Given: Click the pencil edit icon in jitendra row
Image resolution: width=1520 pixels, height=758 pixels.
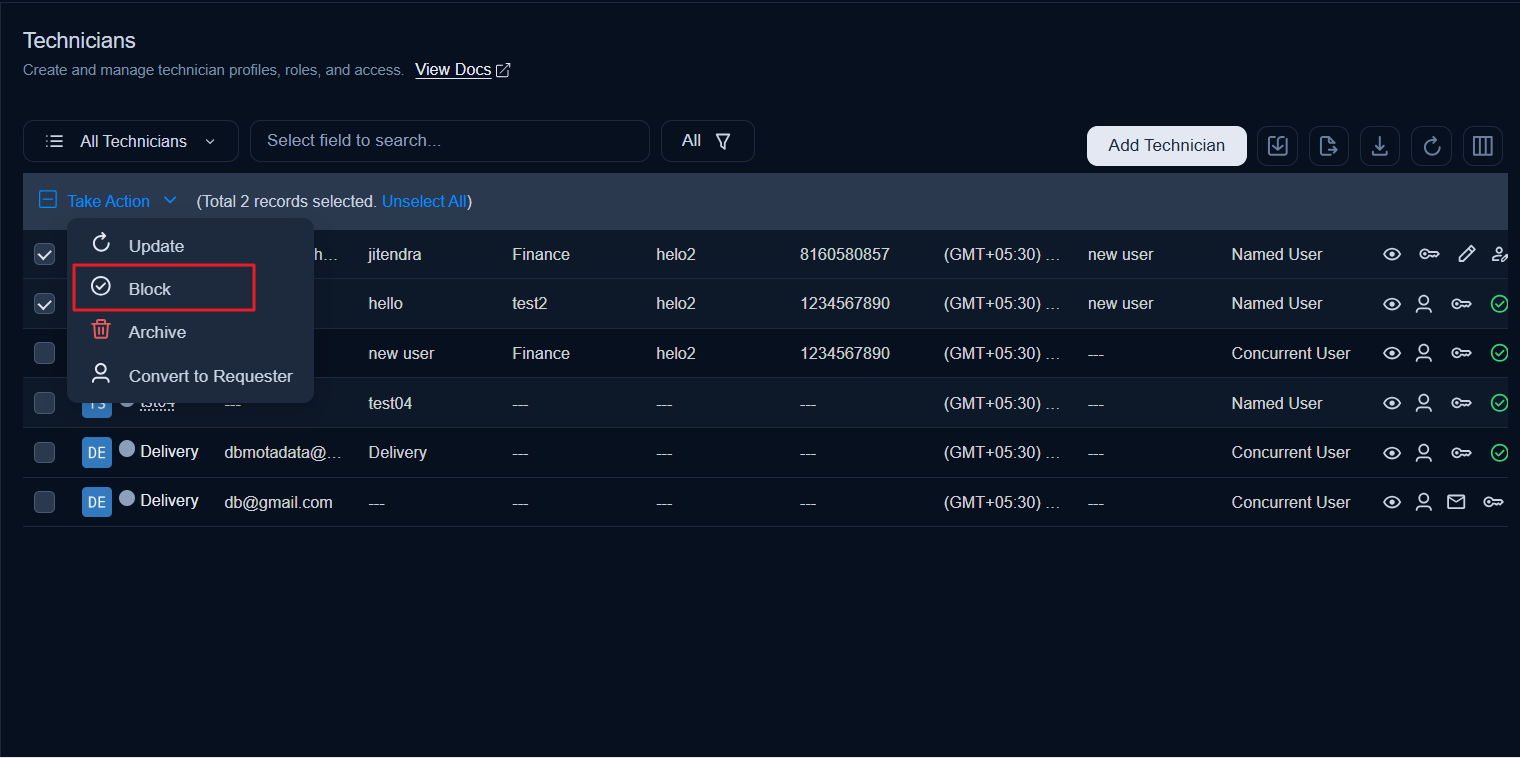Looking at the screenshot, I should coord(1466,254).
